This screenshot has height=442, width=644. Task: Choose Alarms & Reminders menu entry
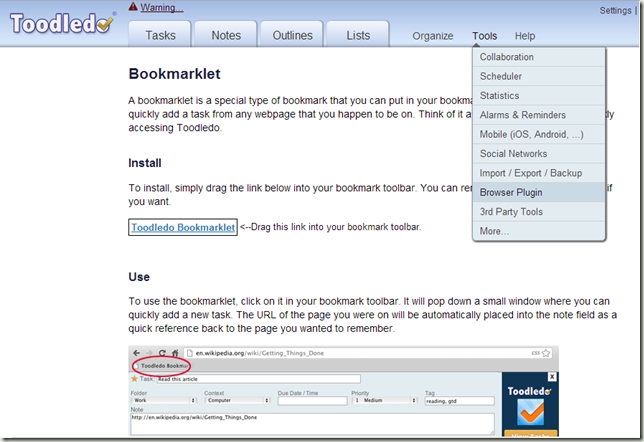[x=539, y=115]
